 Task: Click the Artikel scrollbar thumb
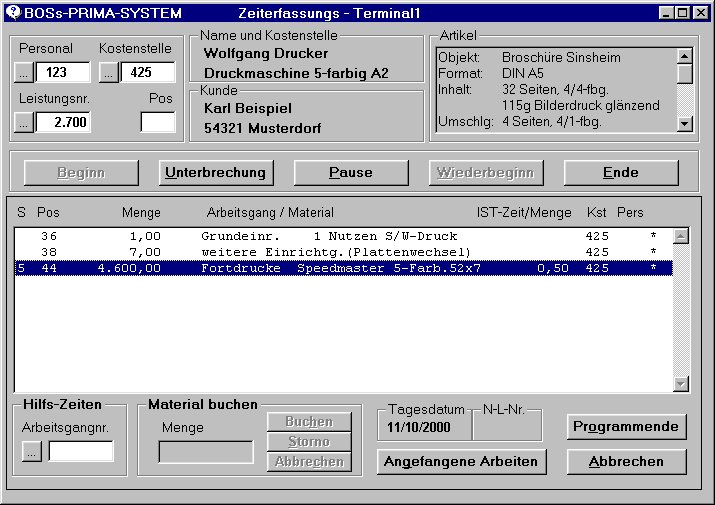(684, 74)
